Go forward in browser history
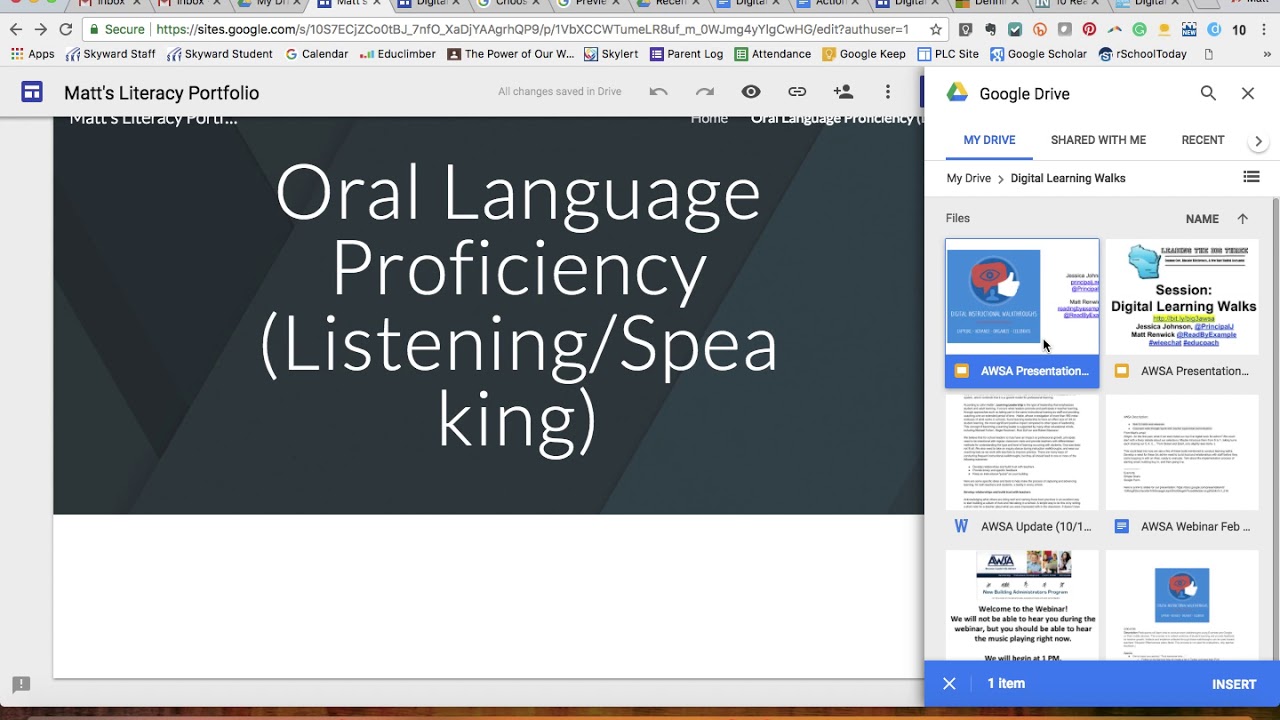The width and height of the screenshot is (1280, 720). [41, 30]
